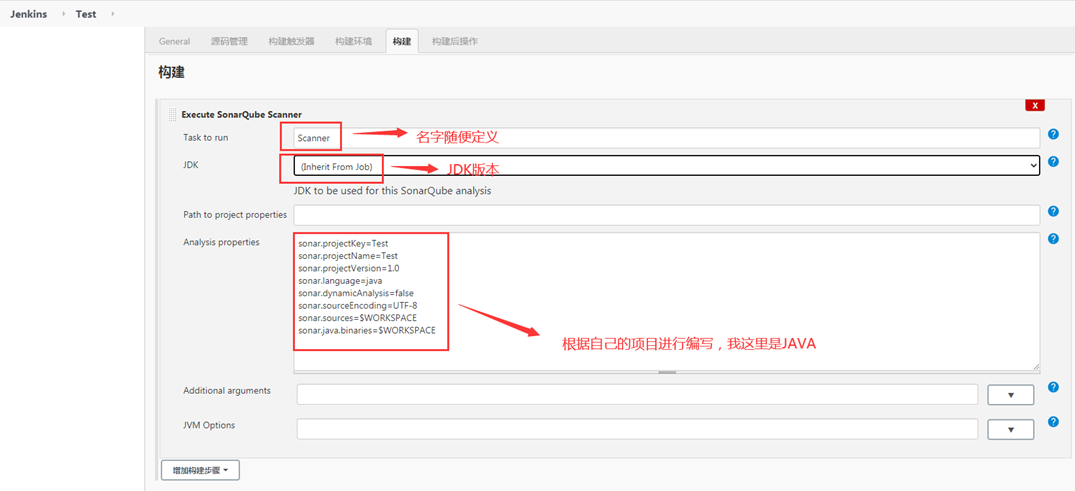Open help for Task to run field
The width and height of the screenshot is (1075, 491).
pyautogui.click(x=1054, y=134)
